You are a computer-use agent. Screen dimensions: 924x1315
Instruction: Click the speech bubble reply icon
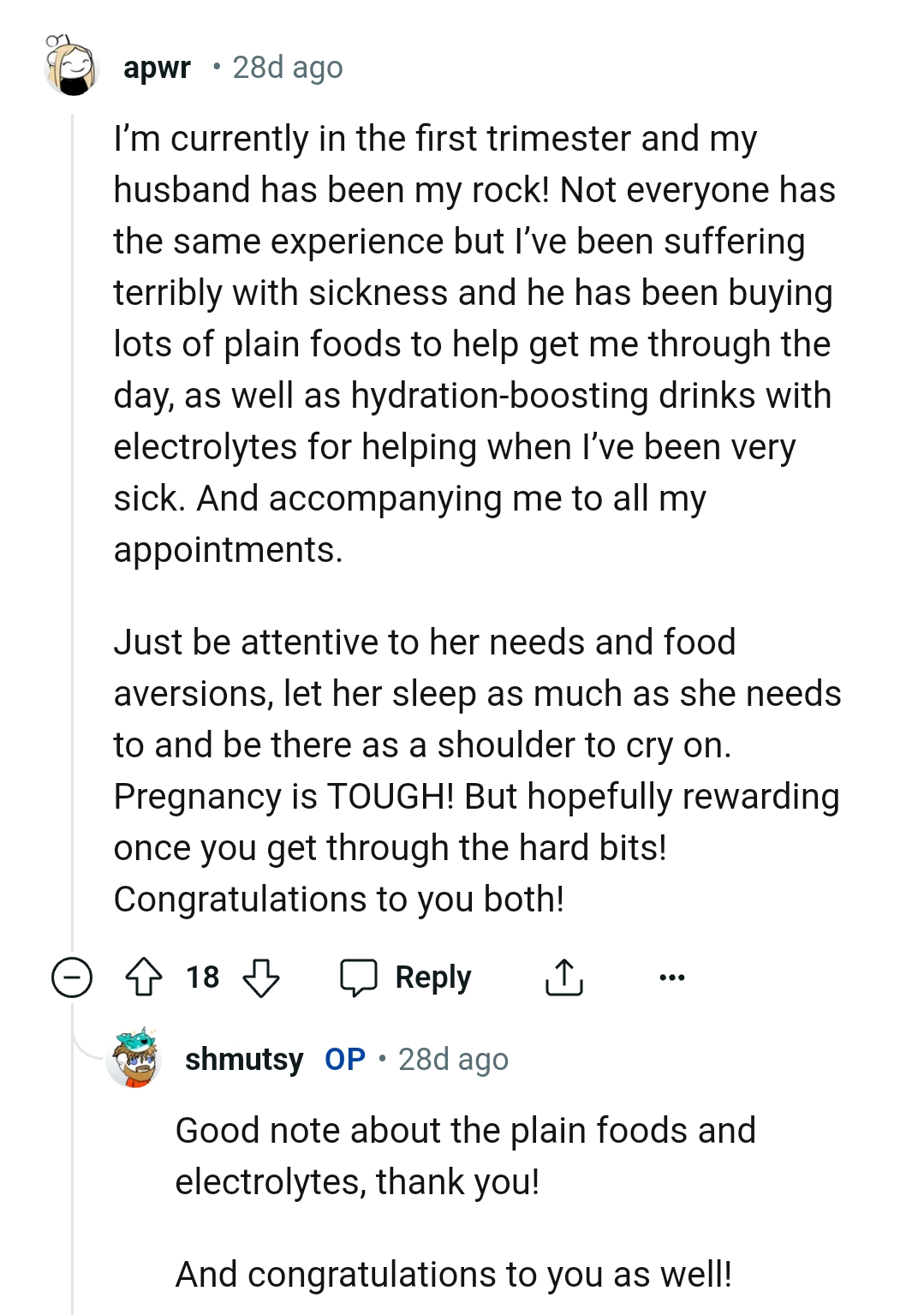[x=359, y=977]
